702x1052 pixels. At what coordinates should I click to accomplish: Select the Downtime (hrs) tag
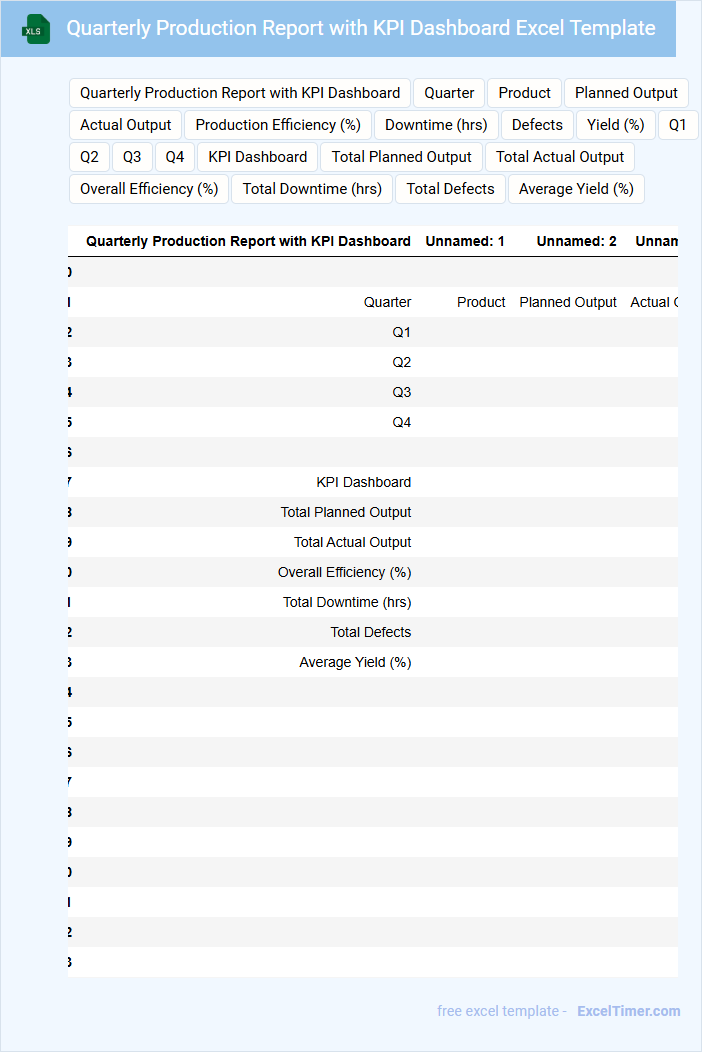coord(436,125)
